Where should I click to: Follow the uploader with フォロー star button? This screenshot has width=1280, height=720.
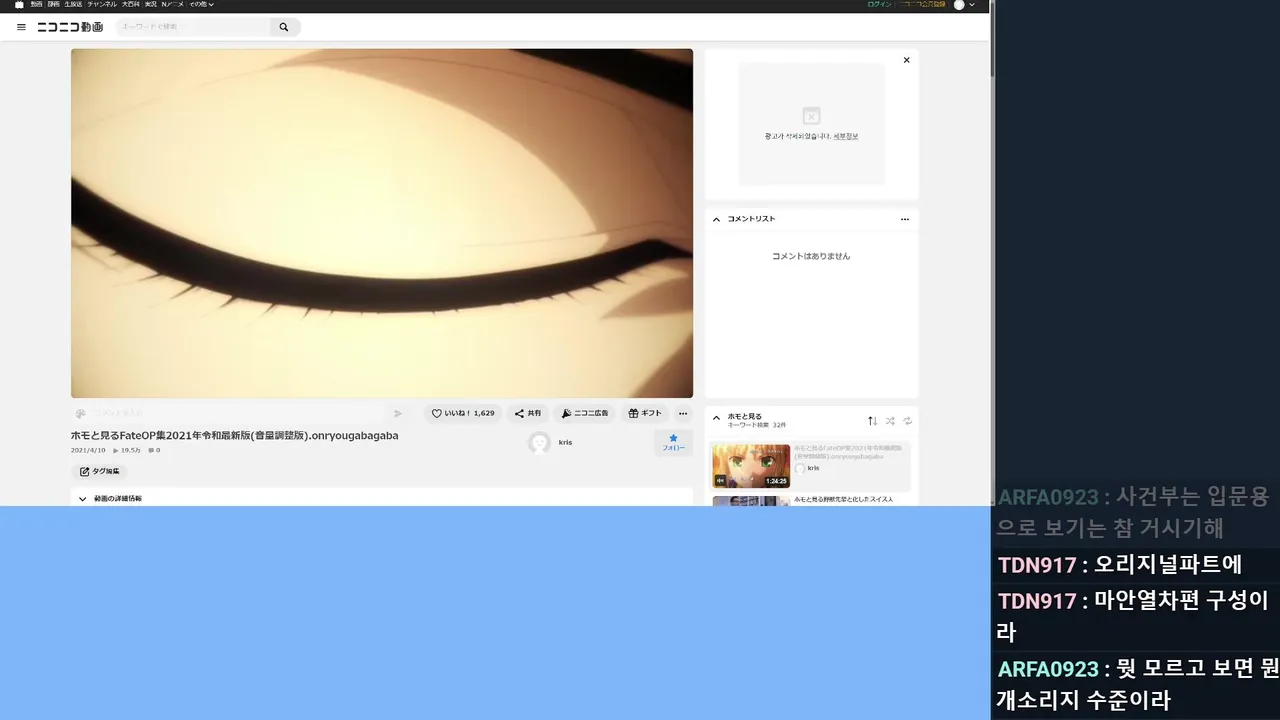point(673,443)
